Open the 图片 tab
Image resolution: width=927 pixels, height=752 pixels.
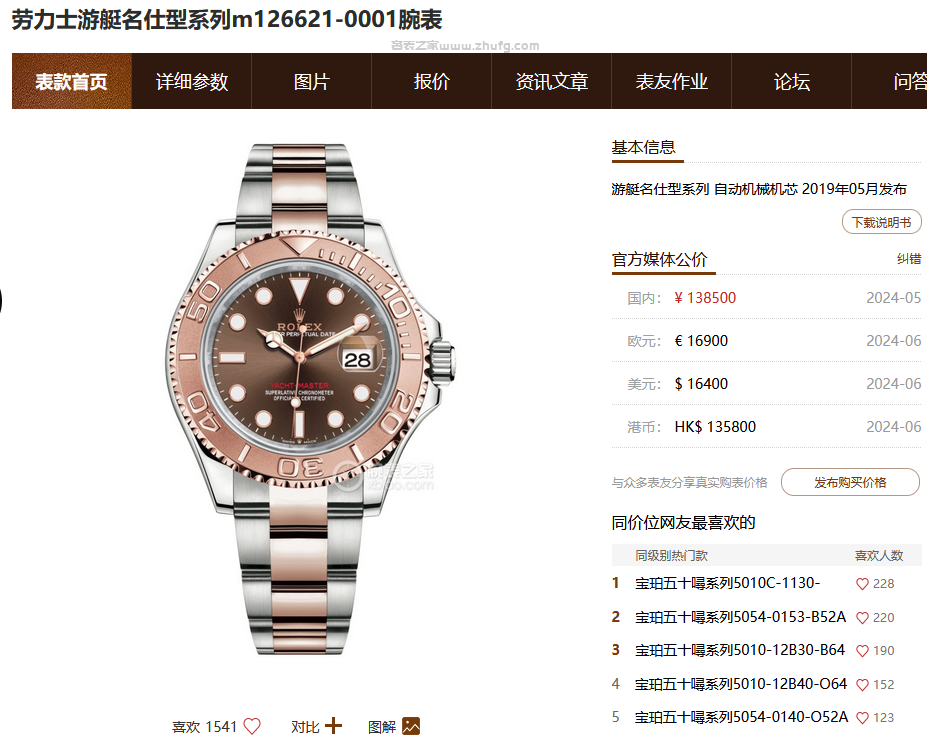(312, 81)
